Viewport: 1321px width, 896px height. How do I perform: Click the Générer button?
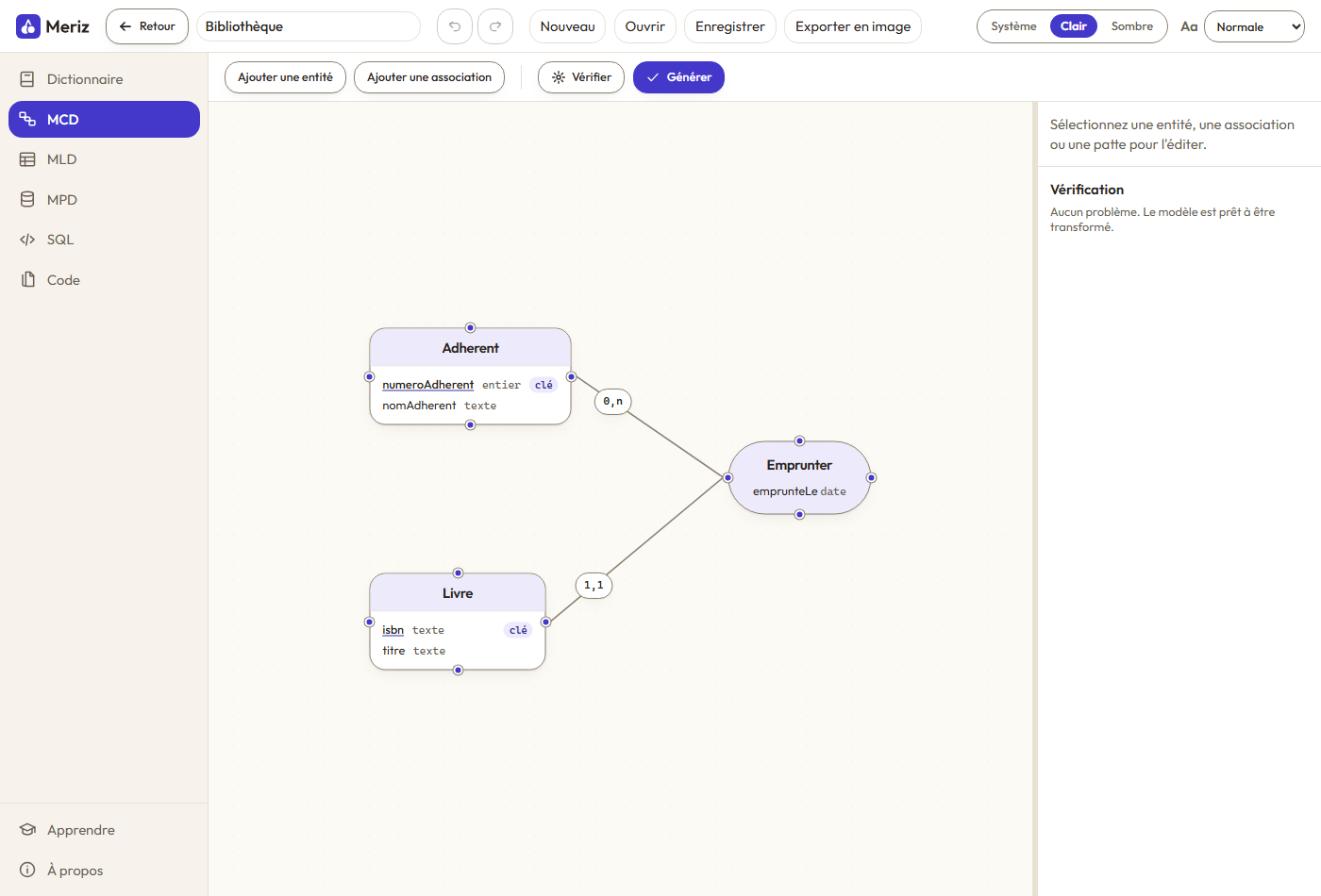point(678,77)
